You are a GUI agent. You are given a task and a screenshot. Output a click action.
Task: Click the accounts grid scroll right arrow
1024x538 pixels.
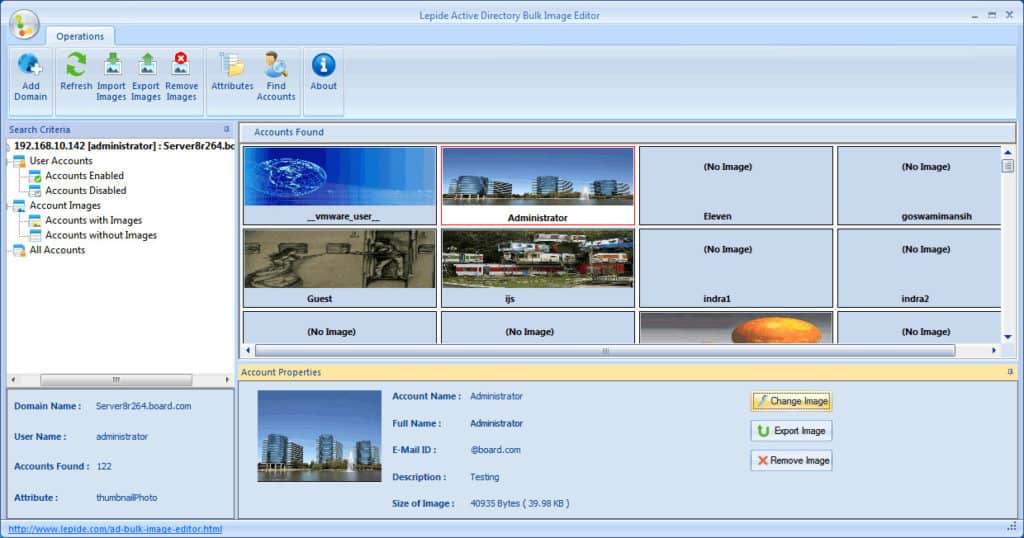tap(993, 351)
